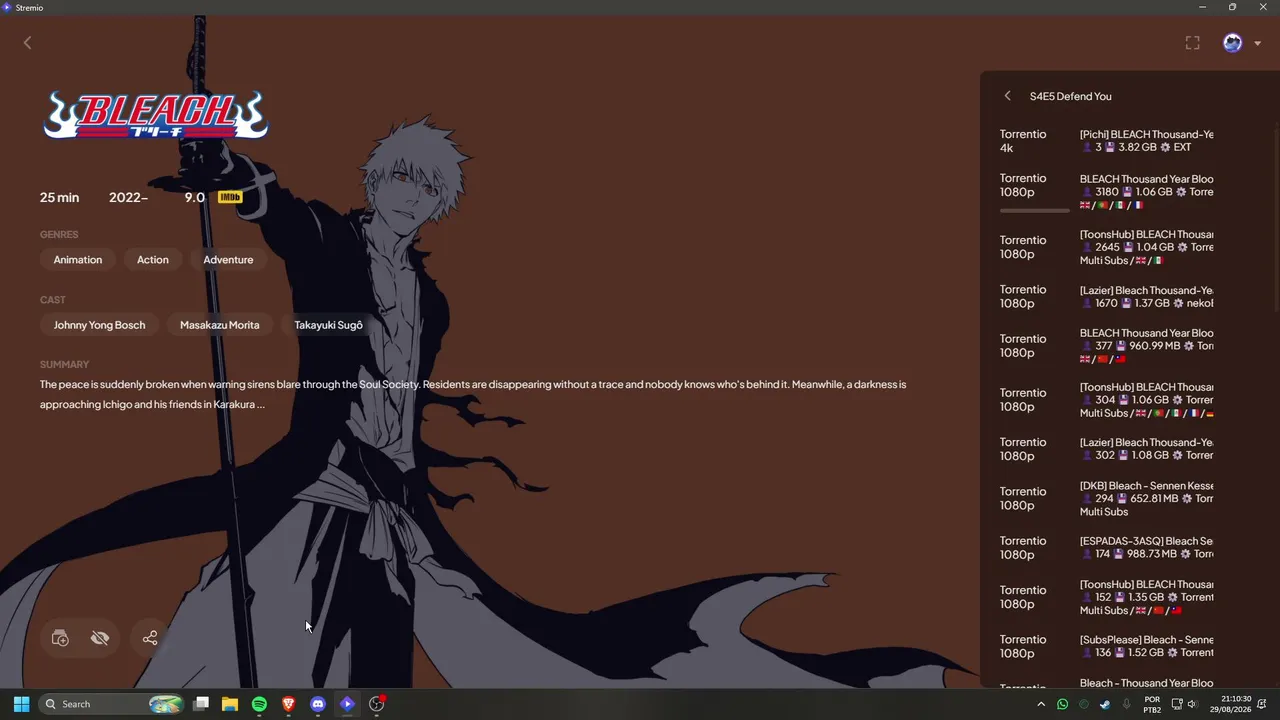Browse the Action genre
The width and height of the screenshot is (1280, 720).
[153, 260]
